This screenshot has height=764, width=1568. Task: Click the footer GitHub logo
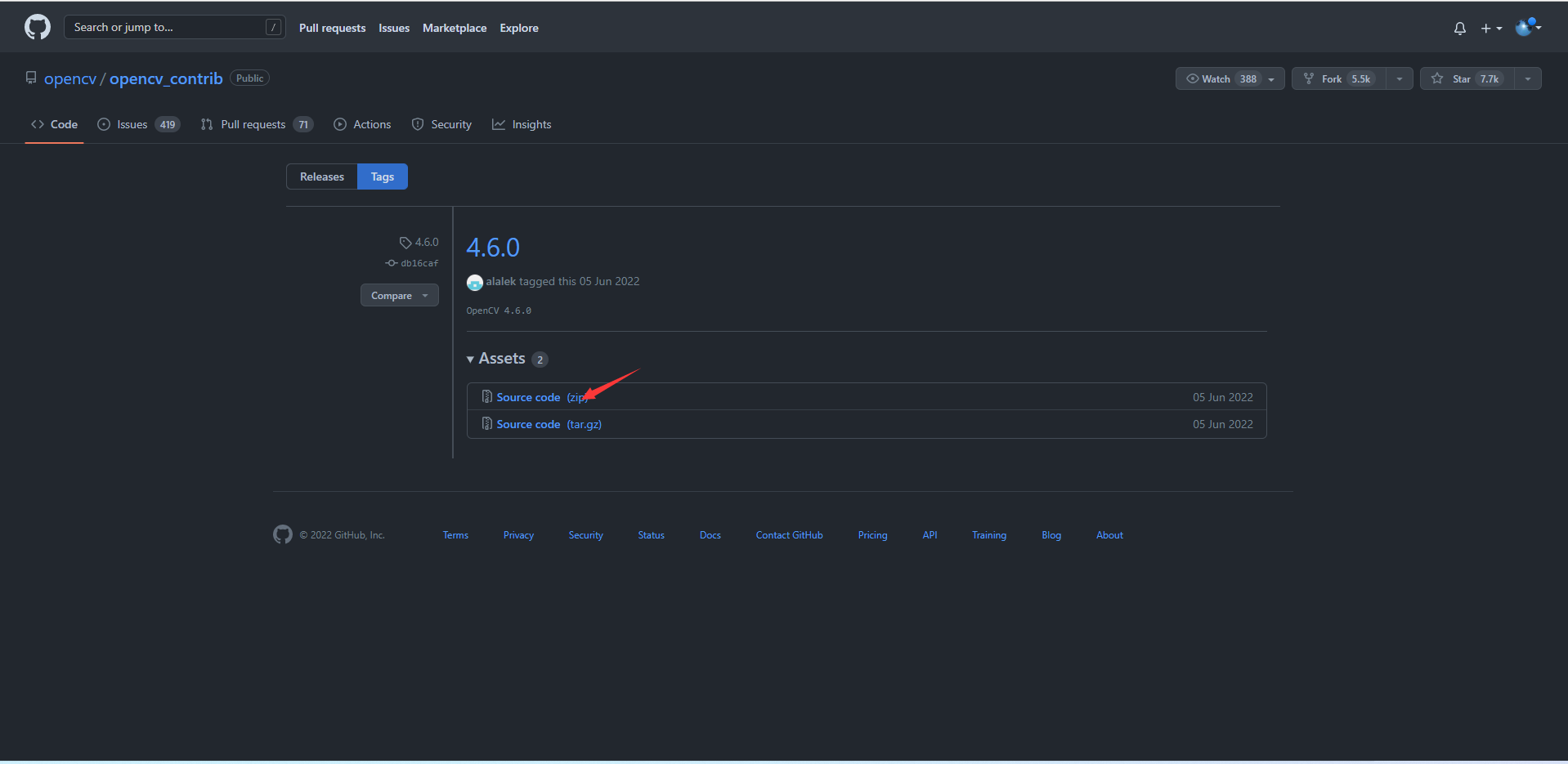click(283, 534)
